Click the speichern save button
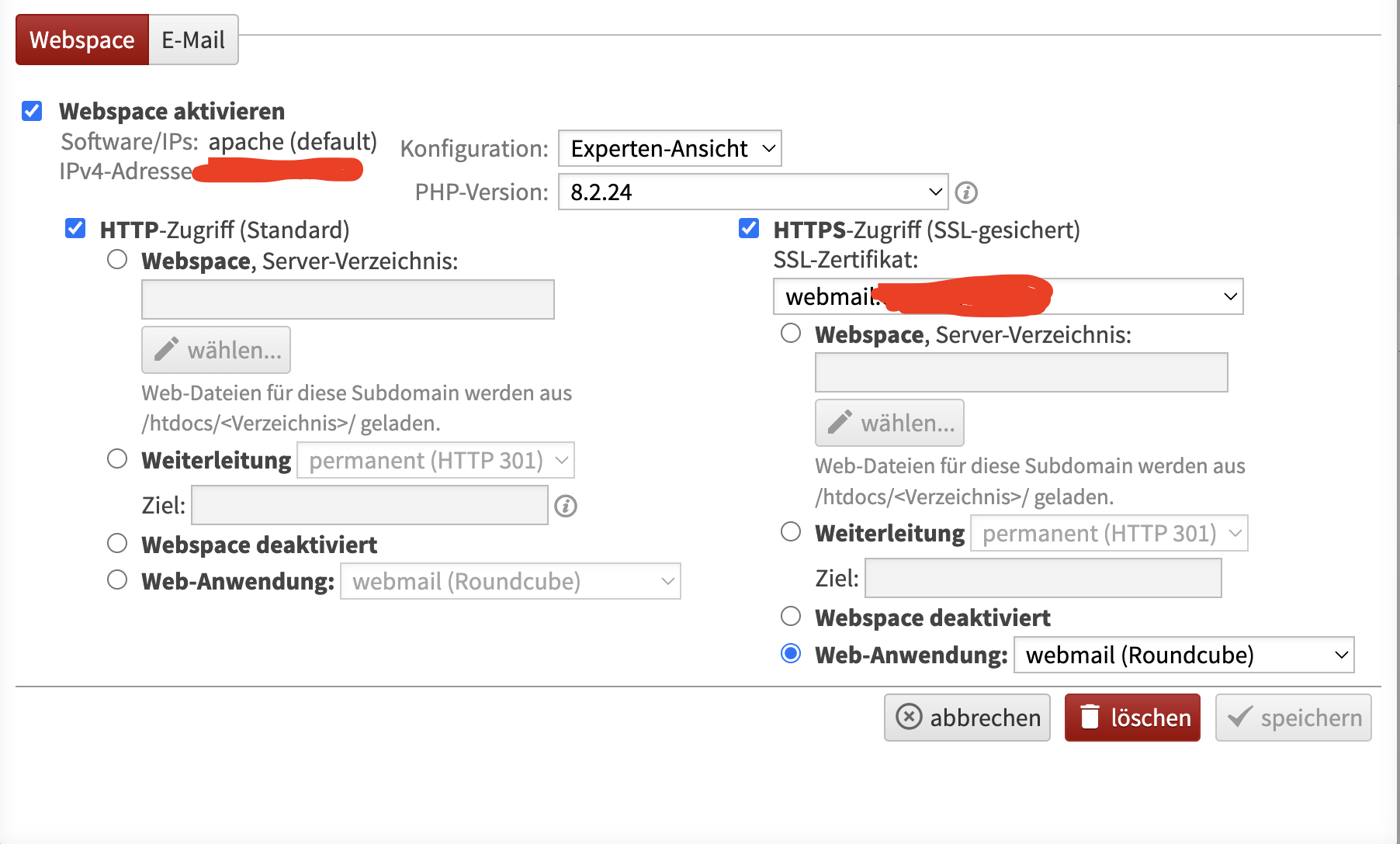The height and width of the screenshot is (844, 1400). [x=1293, y=718]
